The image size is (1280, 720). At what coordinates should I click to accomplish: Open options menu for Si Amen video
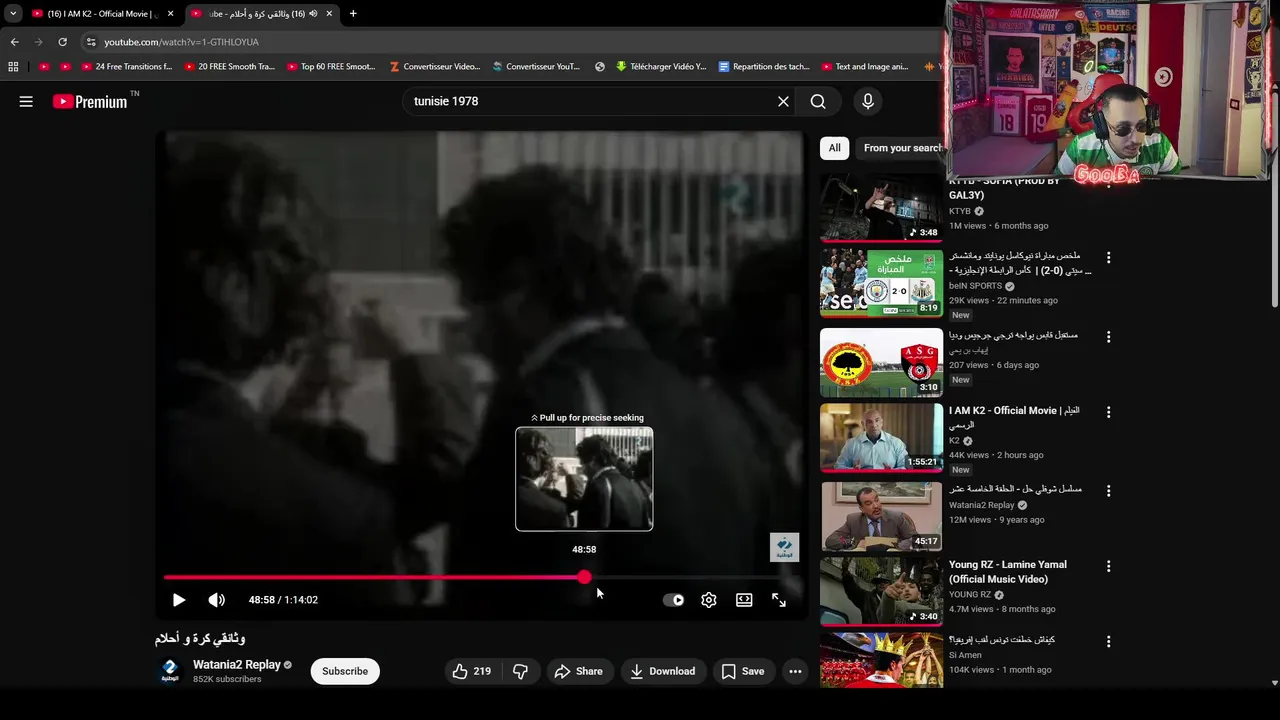point(1108,641)
